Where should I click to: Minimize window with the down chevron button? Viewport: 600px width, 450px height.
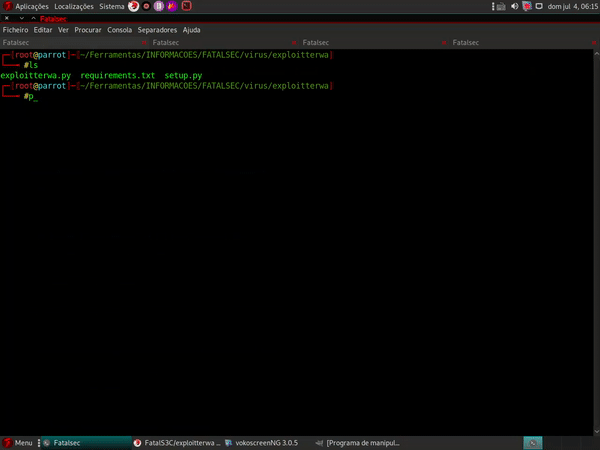(x=21, y=18)
